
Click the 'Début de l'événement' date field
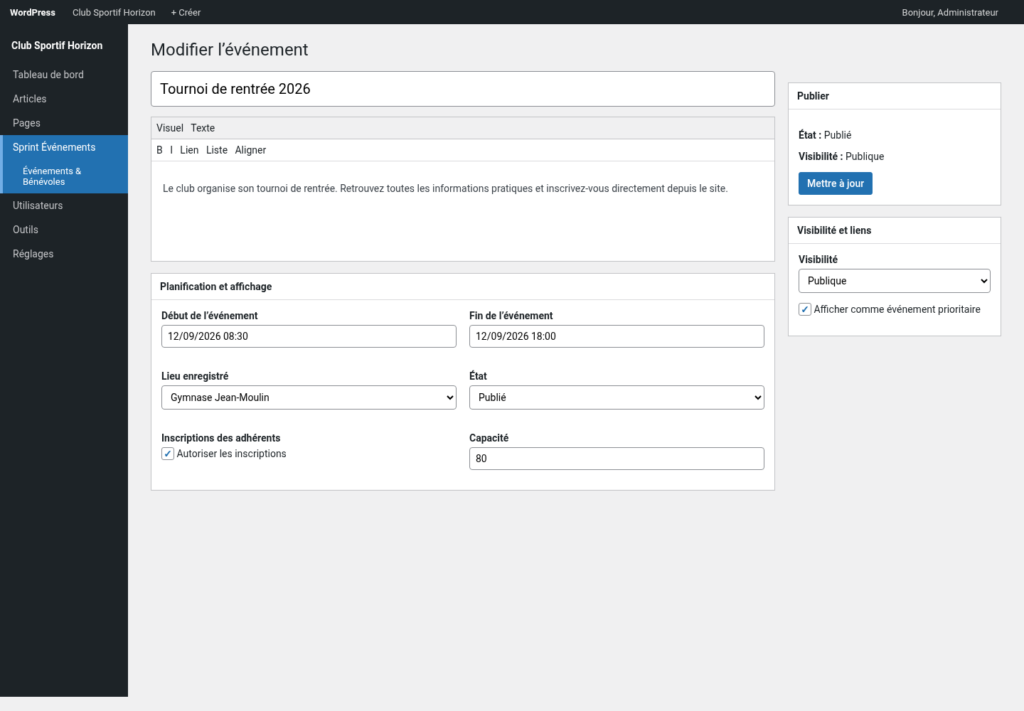click(309, 336)
